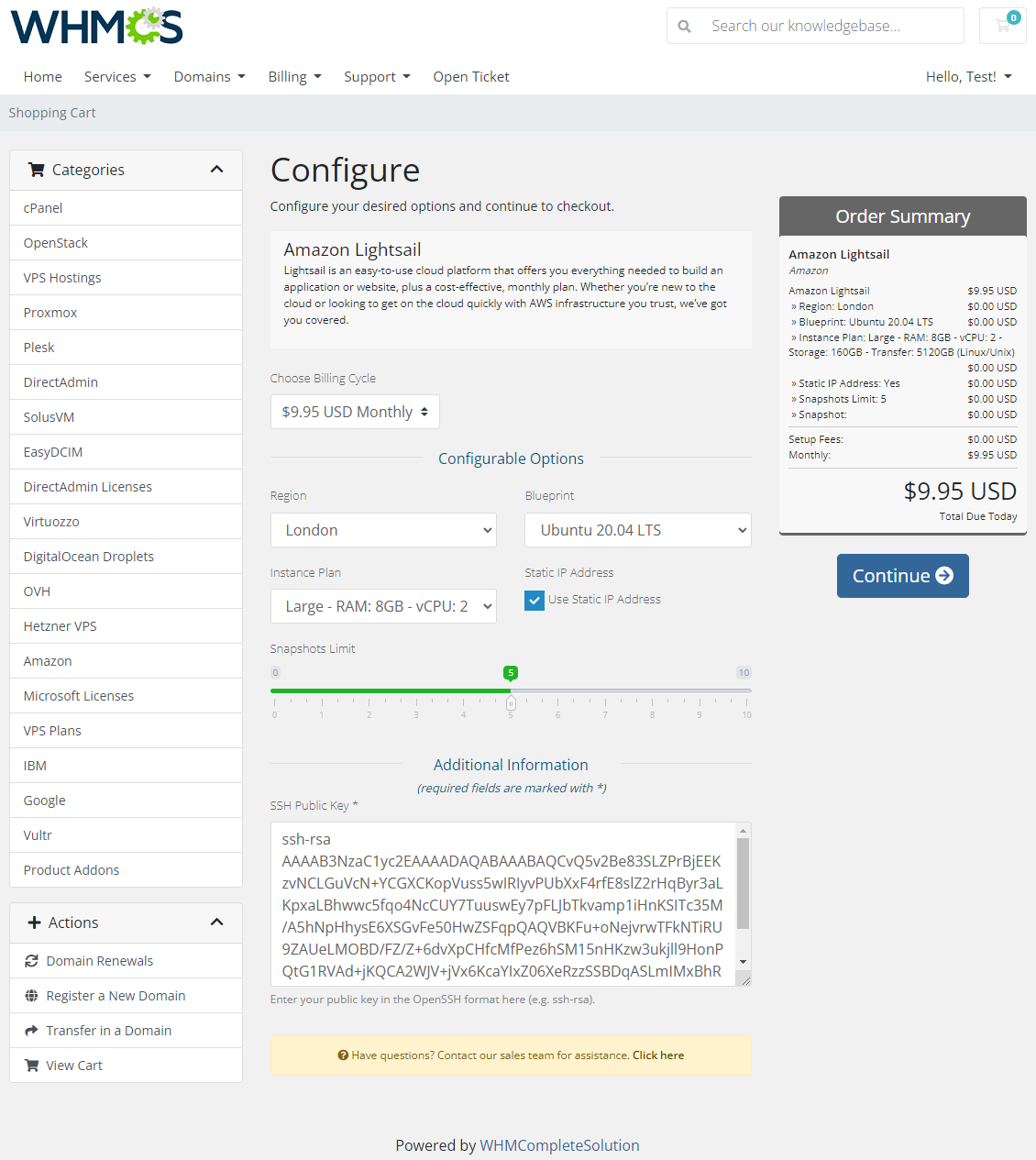The image size is (1036, 1160).
Task: Open the Choose Billing Cycle dropdown
Action: (354, 412)
